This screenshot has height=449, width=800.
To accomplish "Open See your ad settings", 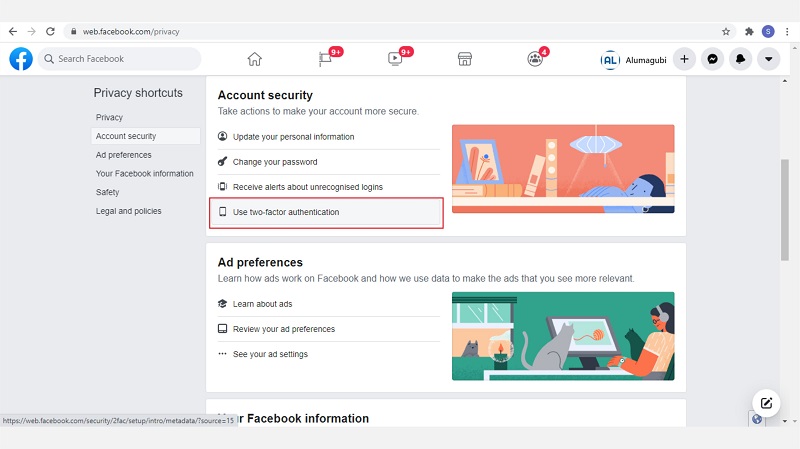I will (x=328, y=354).
